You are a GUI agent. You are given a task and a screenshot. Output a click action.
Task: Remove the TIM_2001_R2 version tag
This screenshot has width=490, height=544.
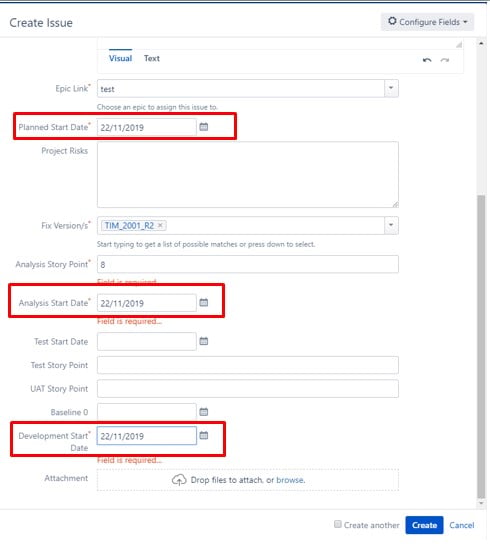(x=160, y=225)
